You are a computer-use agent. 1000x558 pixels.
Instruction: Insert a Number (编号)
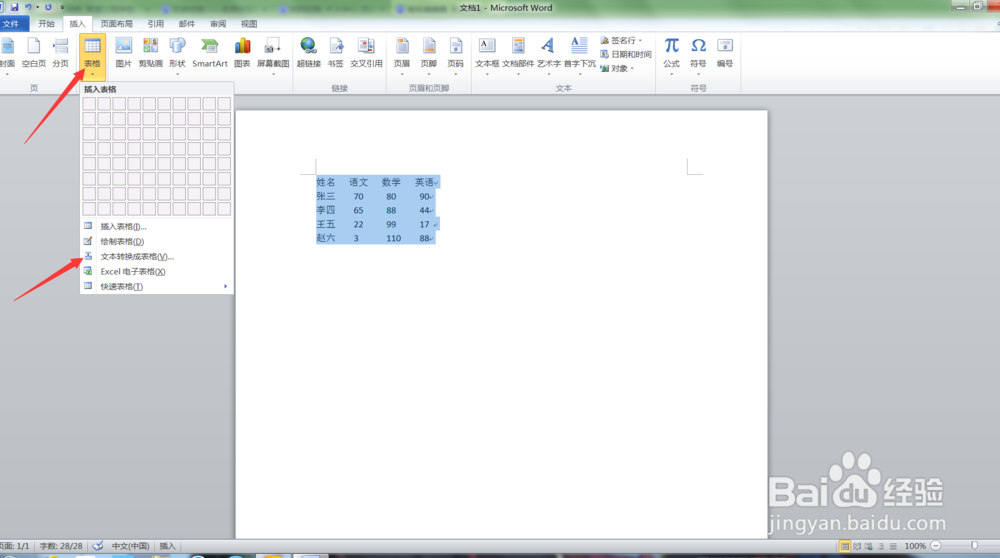(x=725, y=53)
